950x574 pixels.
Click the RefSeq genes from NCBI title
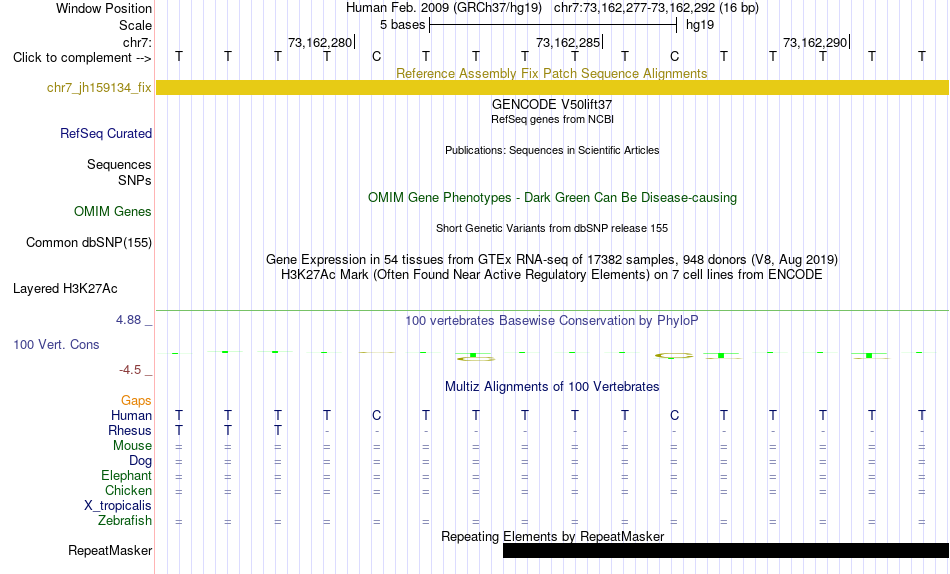click(553, 119)
